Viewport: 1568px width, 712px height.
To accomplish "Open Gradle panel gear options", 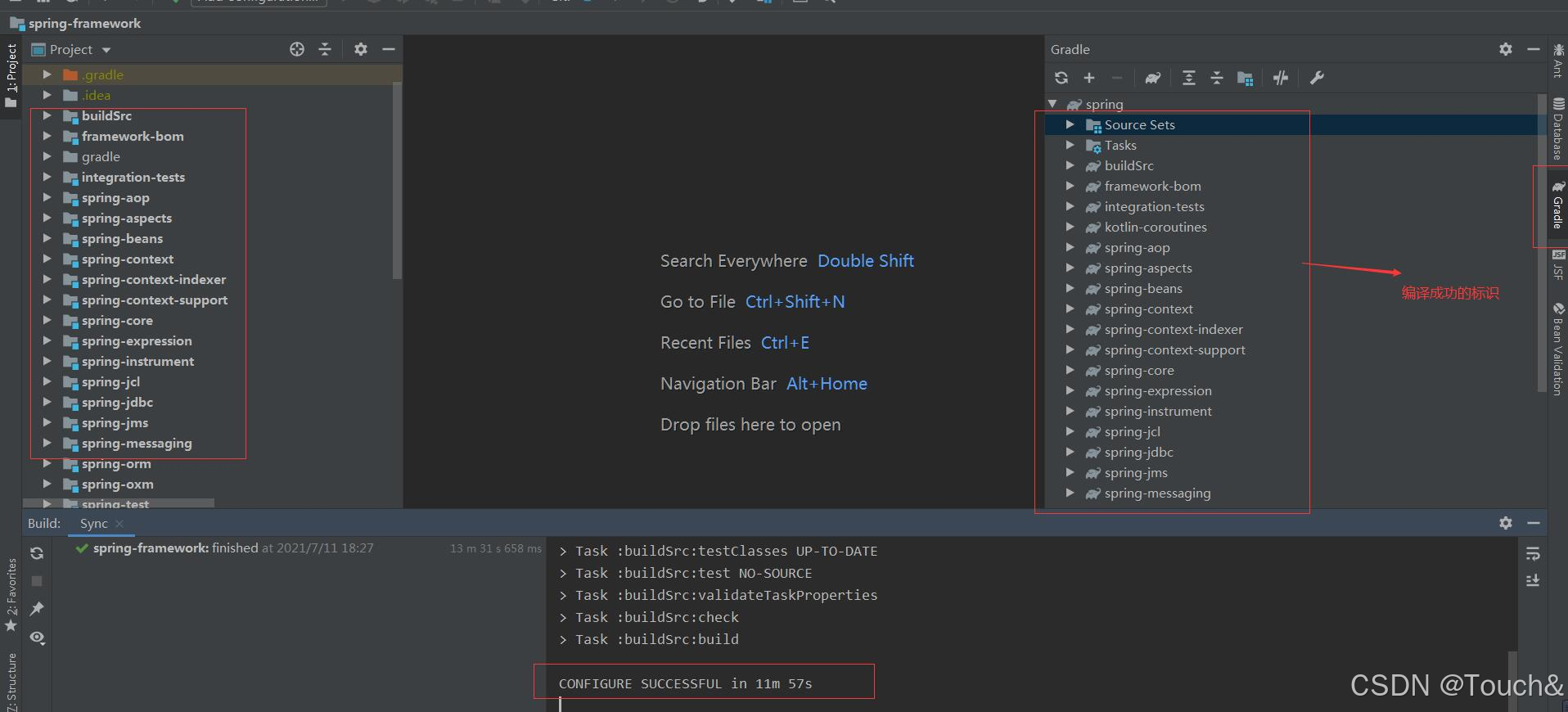I will (1506, 49).
